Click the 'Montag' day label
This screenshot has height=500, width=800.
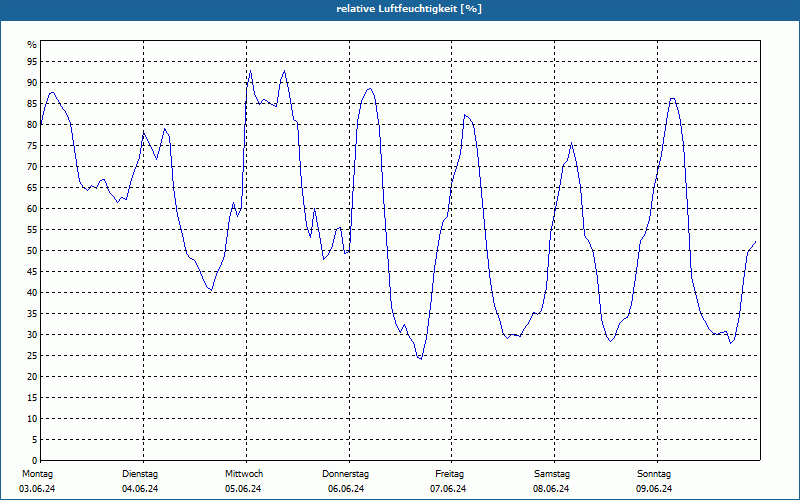(x=37, y=474)
